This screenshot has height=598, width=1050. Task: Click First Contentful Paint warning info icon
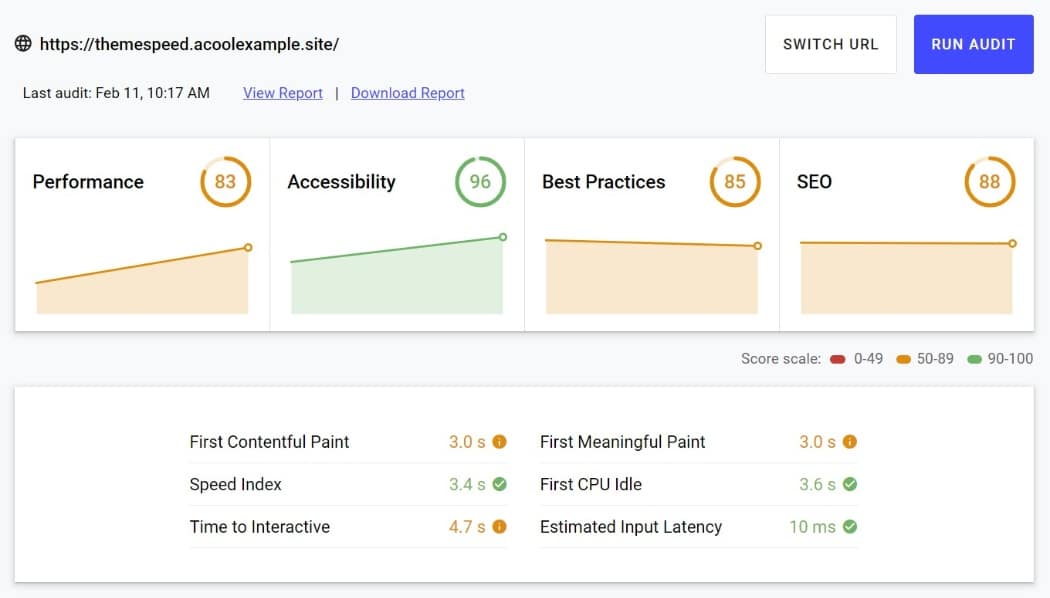coord(499,441)
